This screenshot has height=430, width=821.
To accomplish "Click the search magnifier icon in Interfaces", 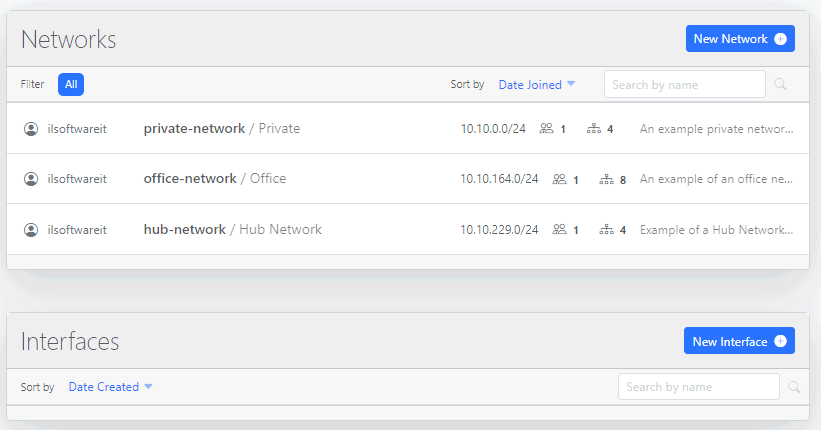I will (794, 387).
